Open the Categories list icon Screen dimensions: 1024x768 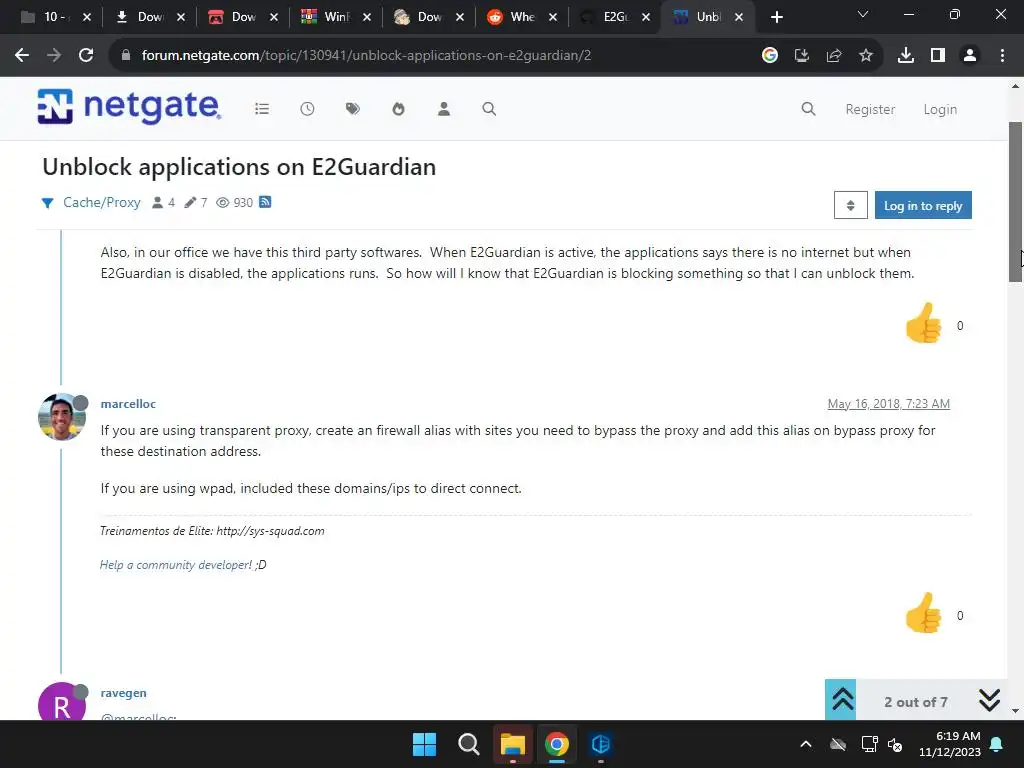262,109
